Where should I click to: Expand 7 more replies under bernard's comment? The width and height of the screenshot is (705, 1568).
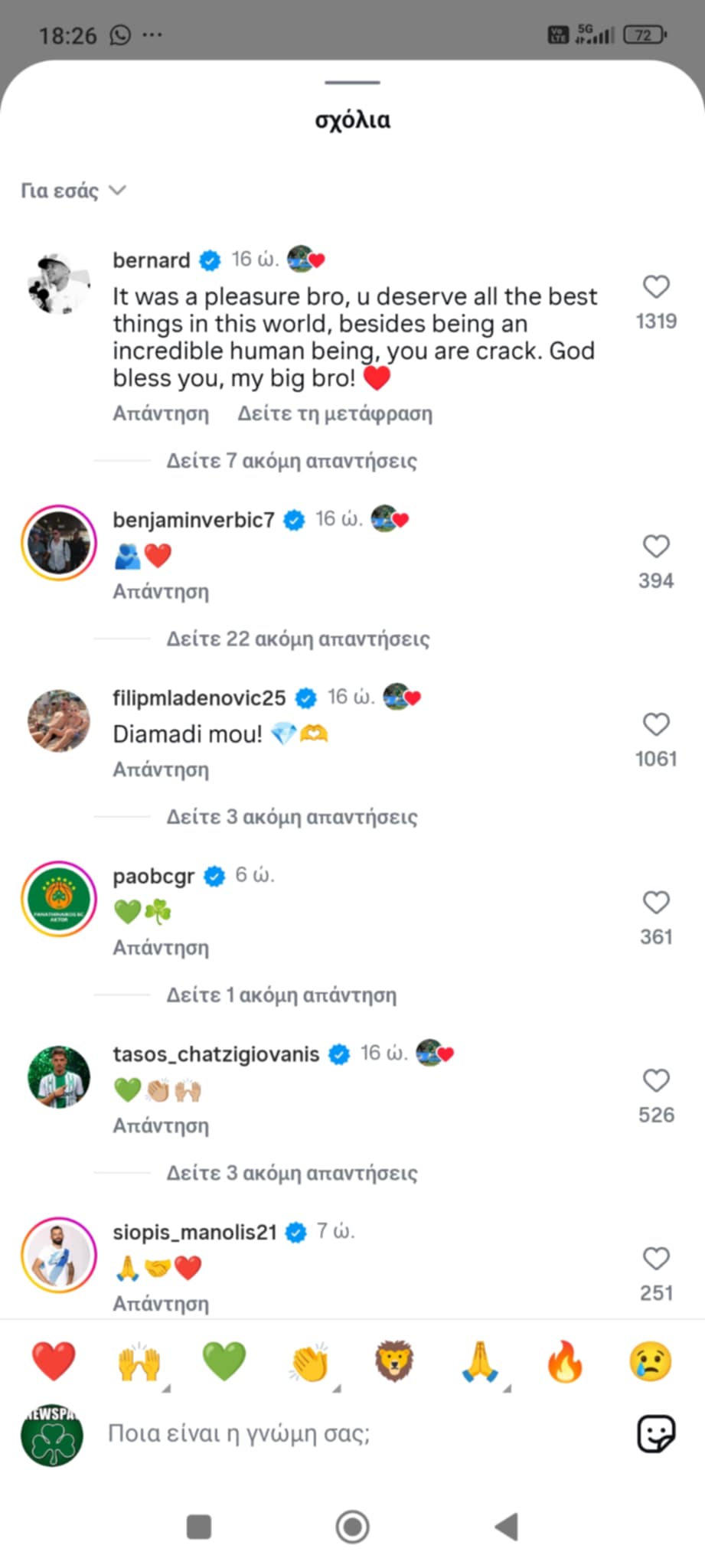tap(292, 461)
